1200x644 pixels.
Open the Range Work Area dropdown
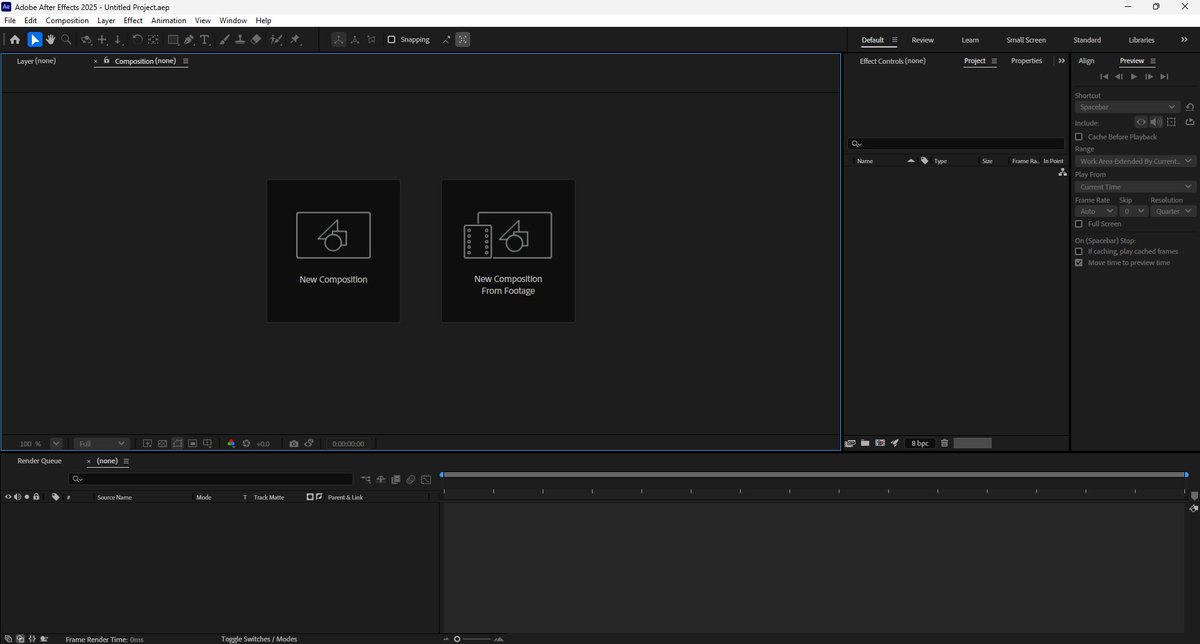[1135, 161]
